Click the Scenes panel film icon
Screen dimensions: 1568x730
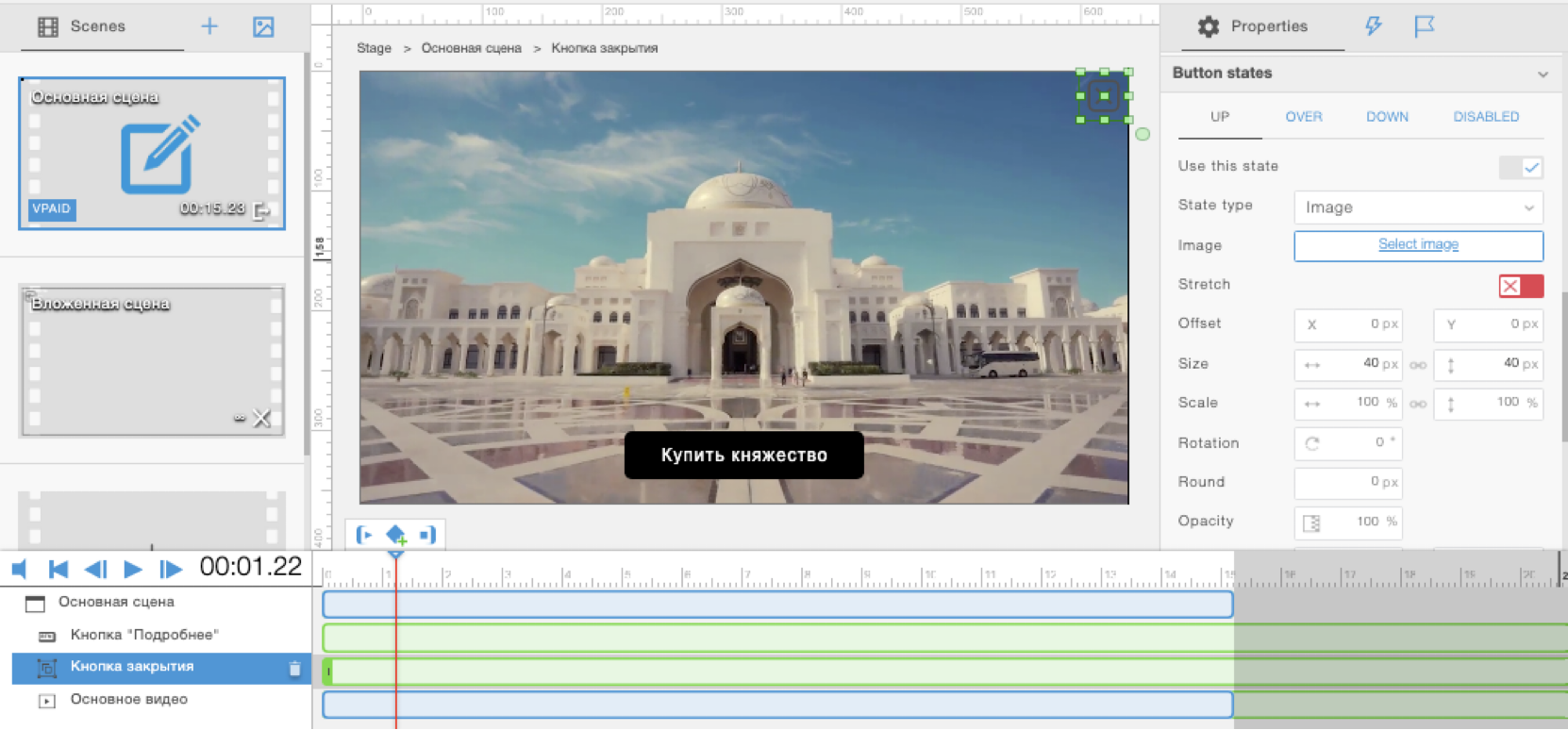coord(47,26)
